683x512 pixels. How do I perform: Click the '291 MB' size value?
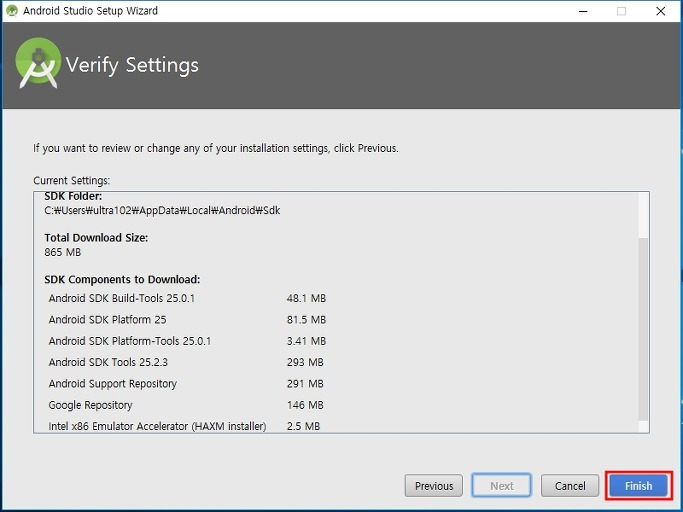[305, 383]
